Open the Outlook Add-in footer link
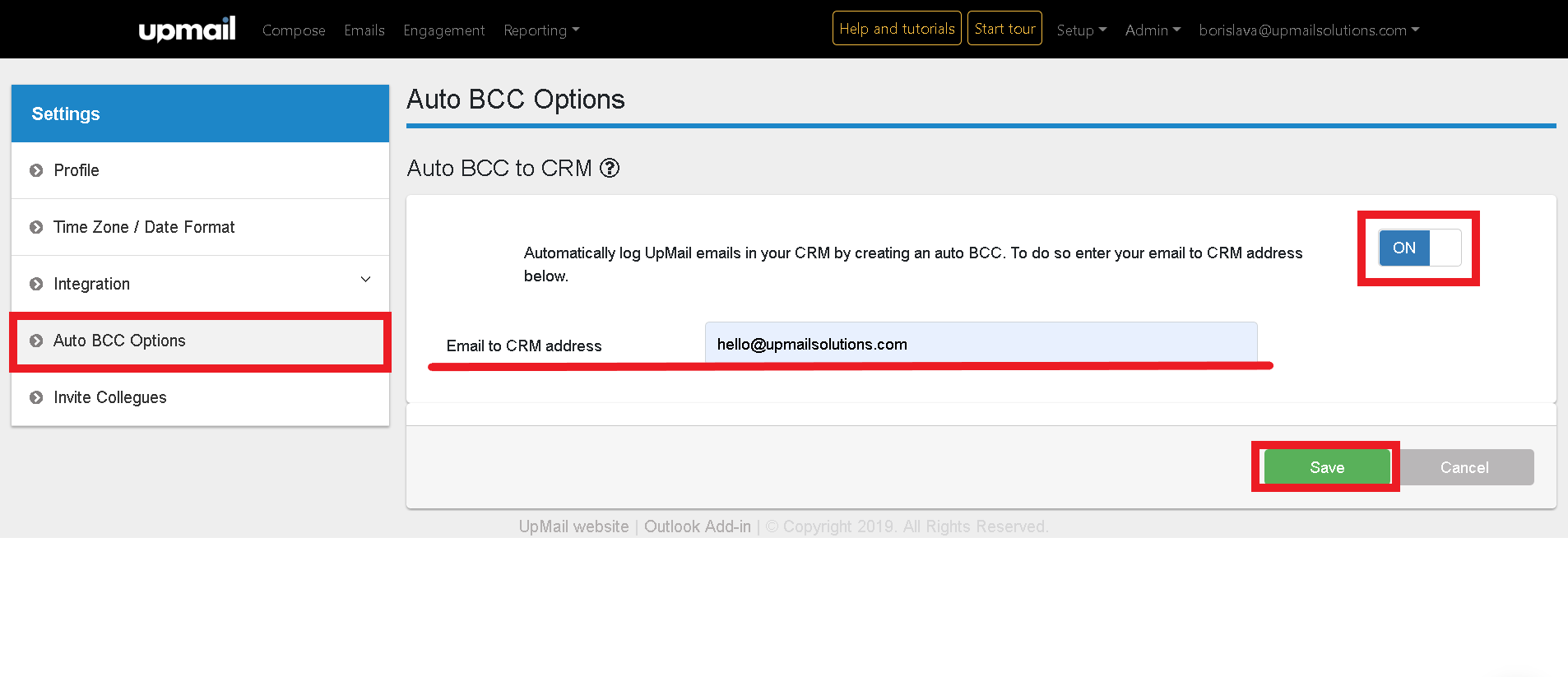The image size is (1568, 677). [x=698, y=526]
